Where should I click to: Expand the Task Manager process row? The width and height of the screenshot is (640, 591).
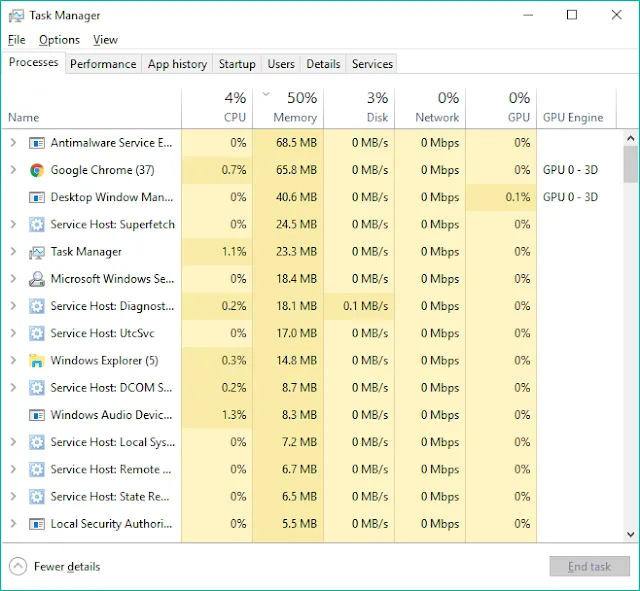tap(13, 251)
